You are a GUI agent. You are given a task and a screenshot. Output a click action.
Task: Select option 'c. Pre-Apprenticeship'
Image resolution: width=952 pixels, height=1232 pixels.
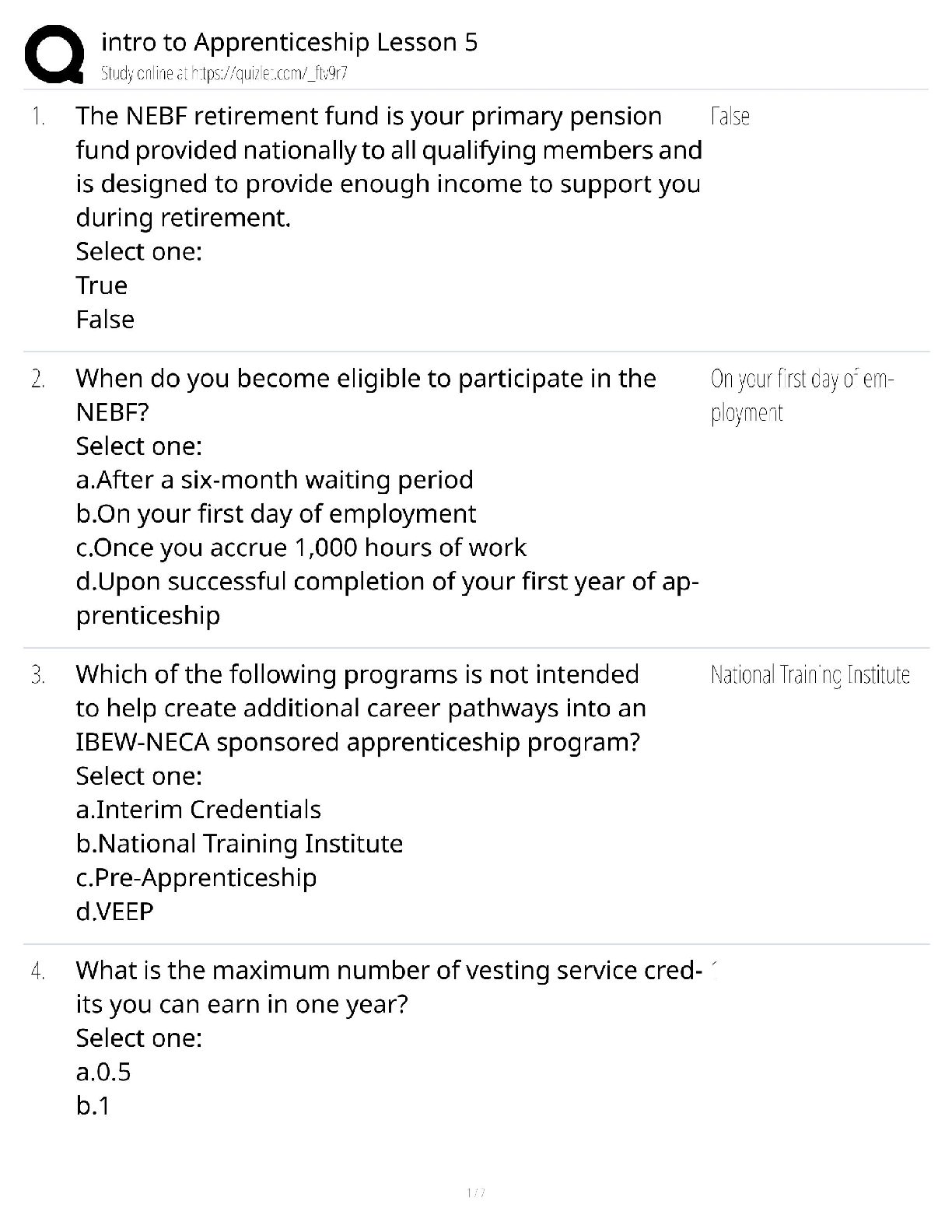click(x=196, y=877)
